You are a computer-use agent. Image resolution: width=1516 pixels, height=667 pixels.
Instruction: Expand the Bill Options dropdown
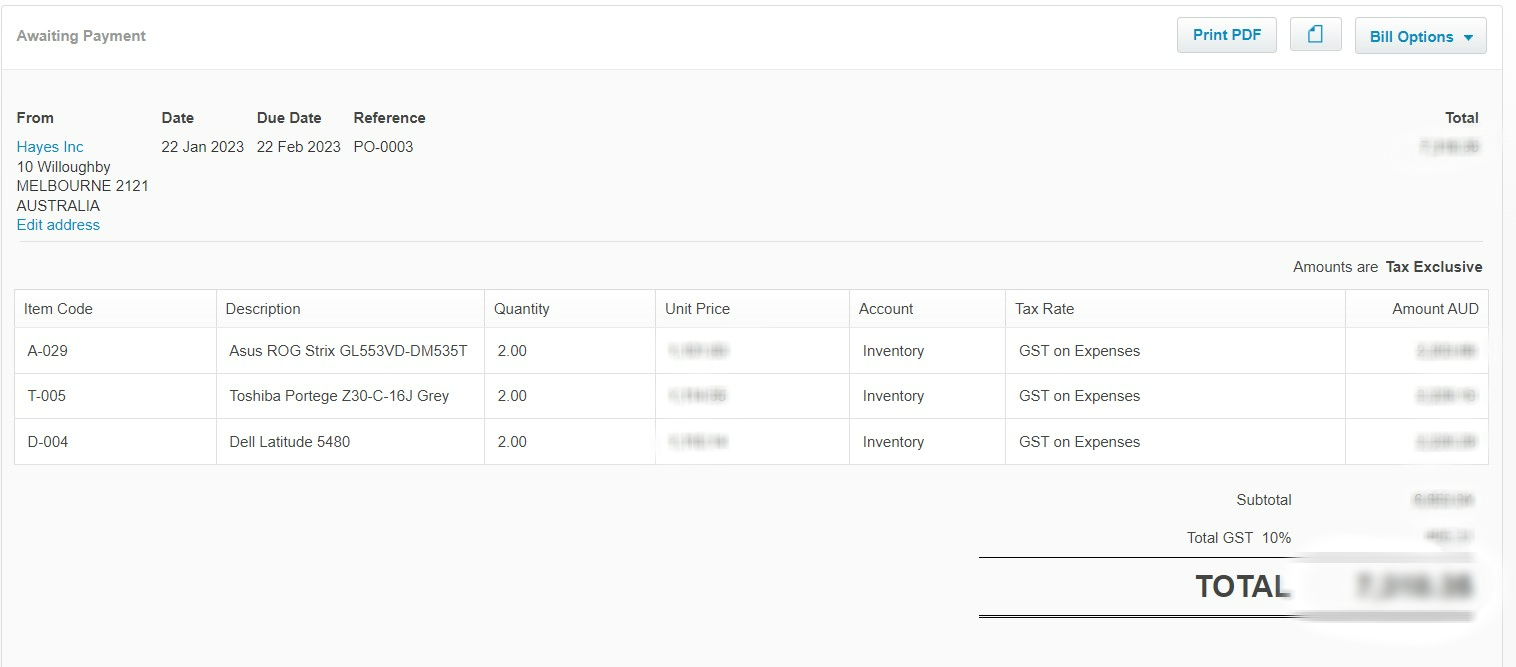pos(1420,36)
